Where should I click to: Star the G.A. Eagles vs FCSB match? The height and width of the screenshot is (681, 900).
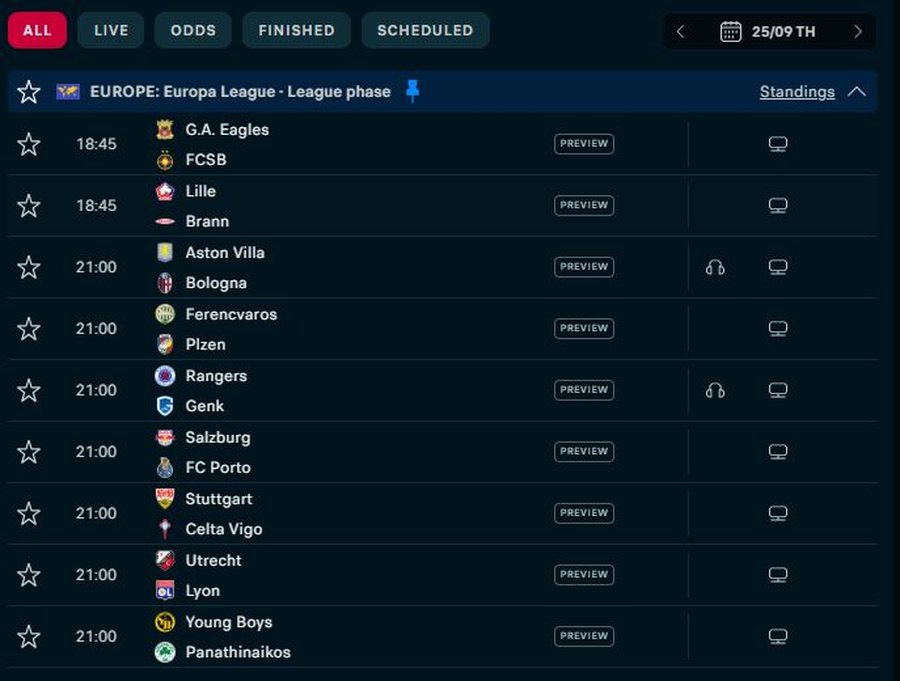coord(29,144)
